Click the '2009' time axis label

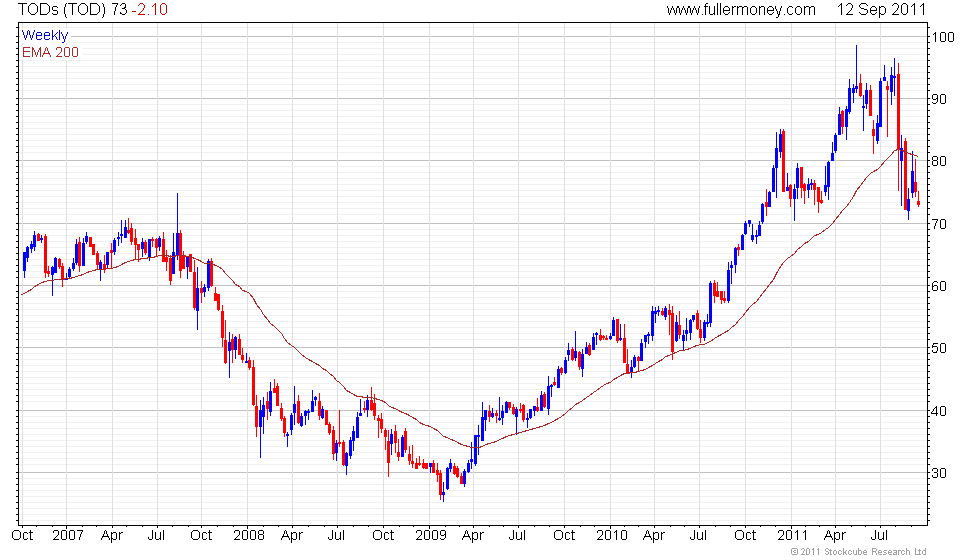click(x=431, y=536)
